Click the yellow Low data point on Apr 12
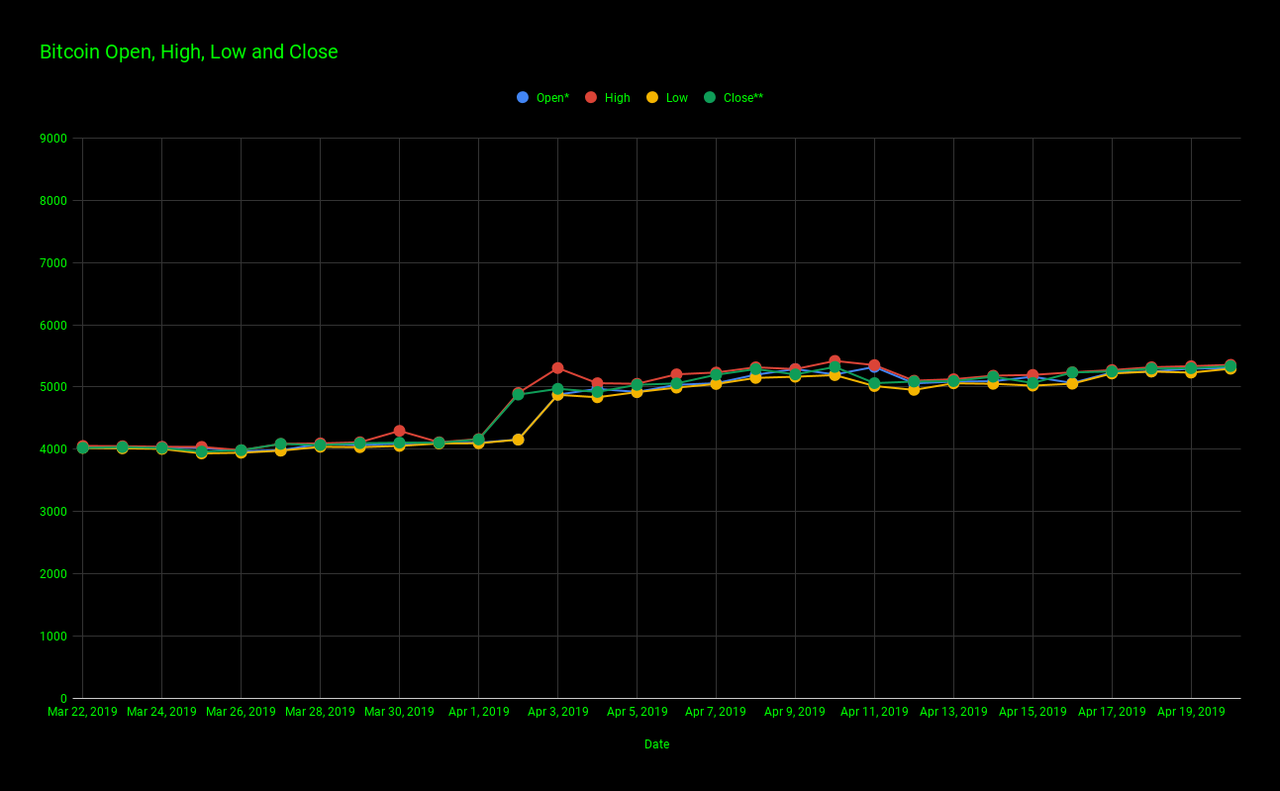1280x791 pixels. tap(914, 390)
